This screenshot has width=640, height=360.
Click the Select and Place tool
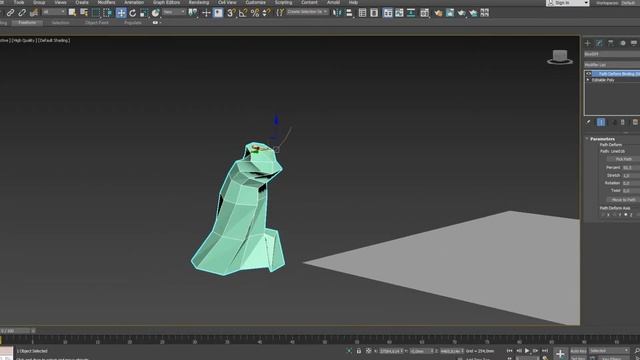click(156, 13)
